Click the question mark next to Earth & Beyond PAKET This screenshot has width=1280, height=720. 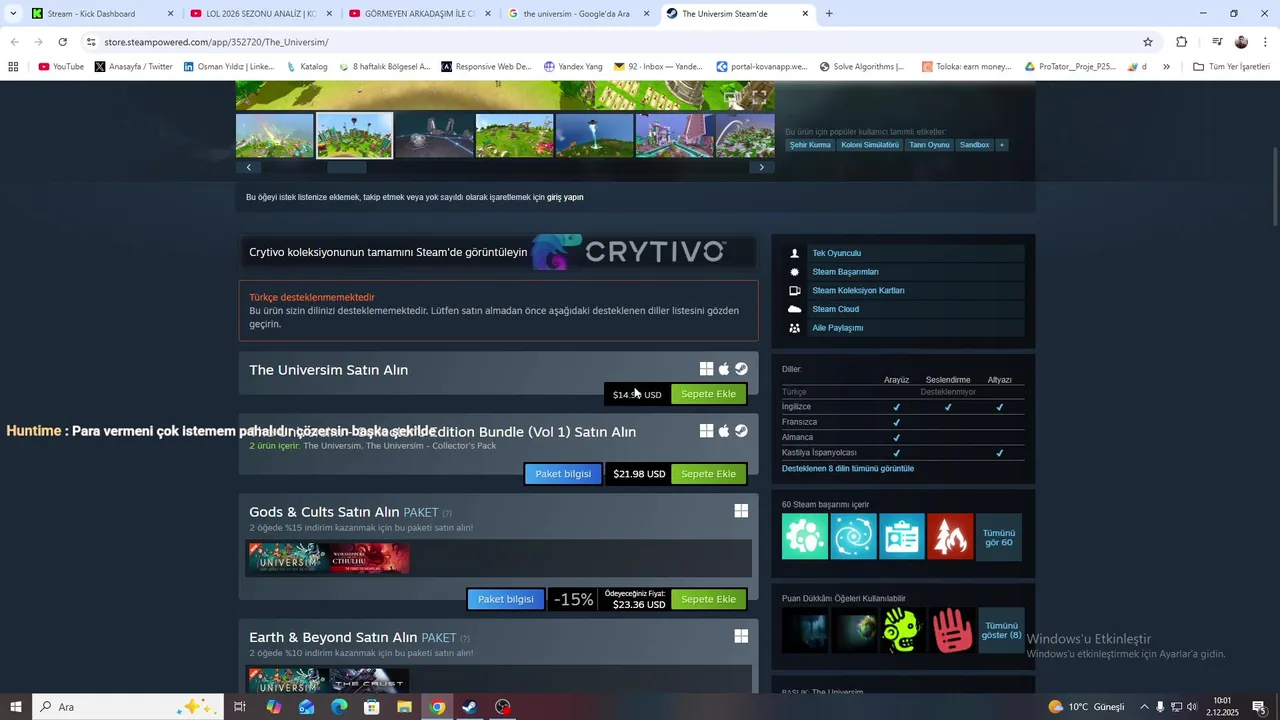click(x=465, y=638)
